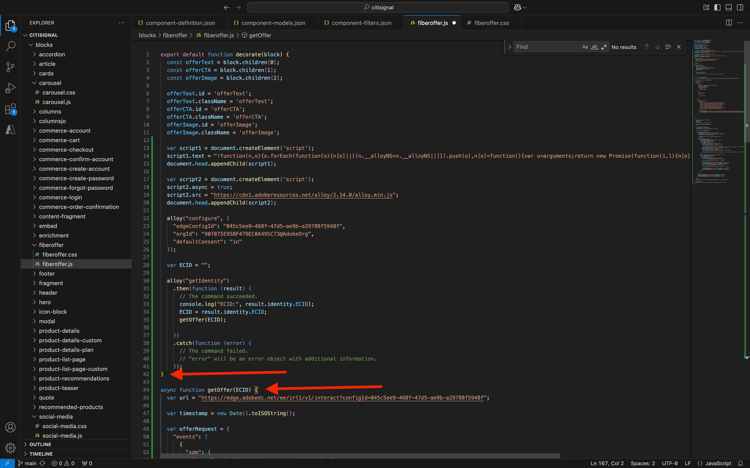This screenshot has height=468, width=750.
Task: Open the Source Control view
Action: [11, 67]
